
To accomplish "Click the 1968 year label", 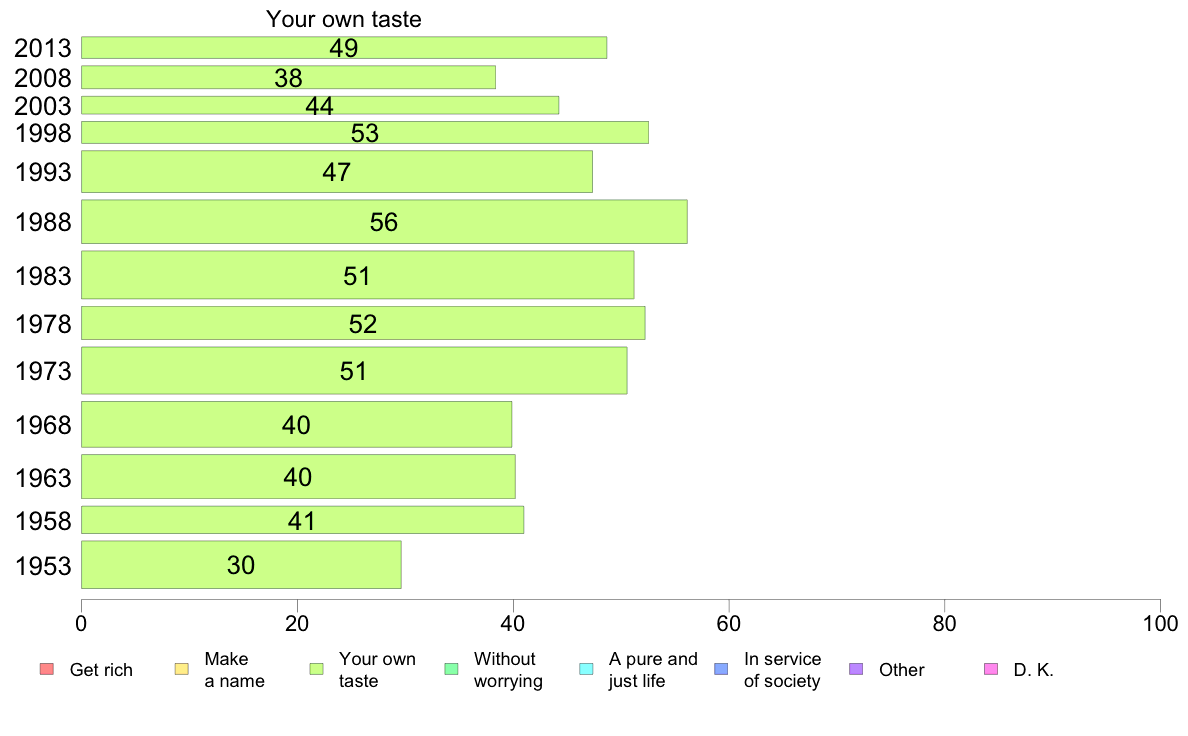I will click(x=43, y=425).
